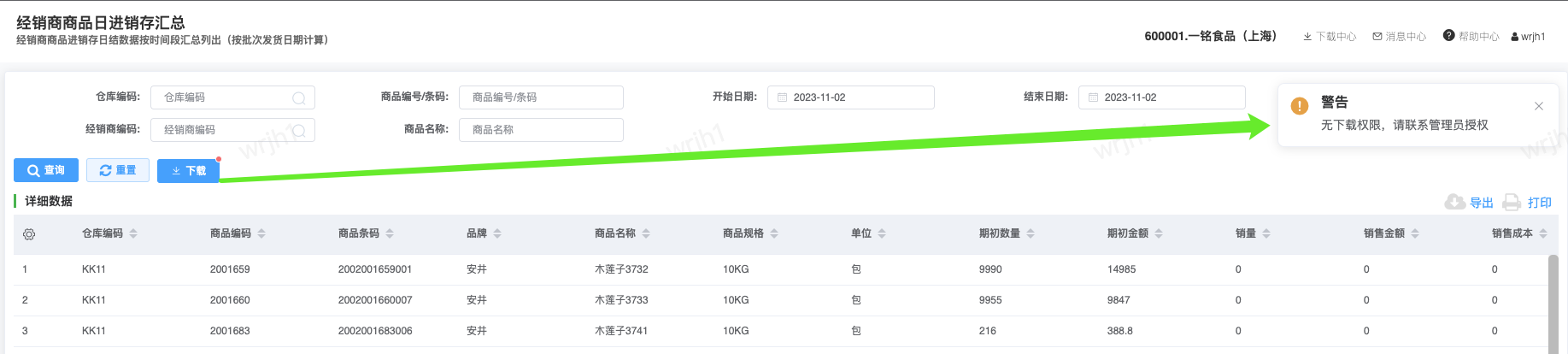Open the wrjh1 user account menu

(x=1528, y=37)
